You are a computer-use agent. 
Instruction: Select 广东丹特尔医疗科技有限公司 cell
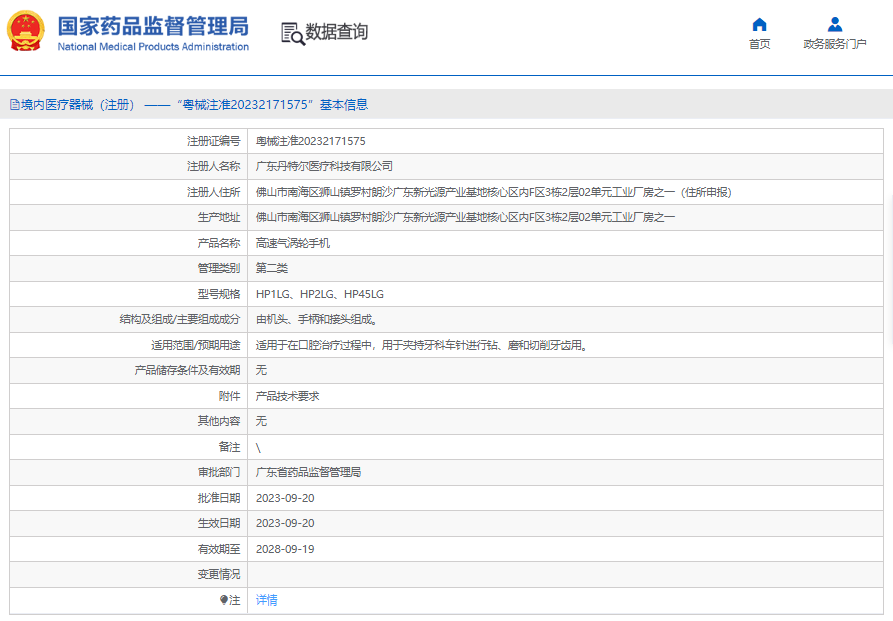click(x=324, y=166)
